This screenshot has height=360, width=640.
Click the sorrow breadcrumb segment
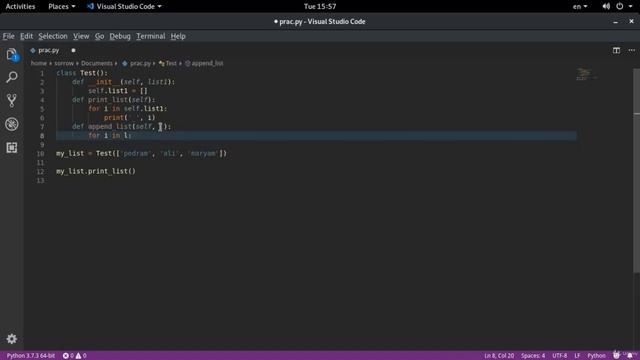64,63
